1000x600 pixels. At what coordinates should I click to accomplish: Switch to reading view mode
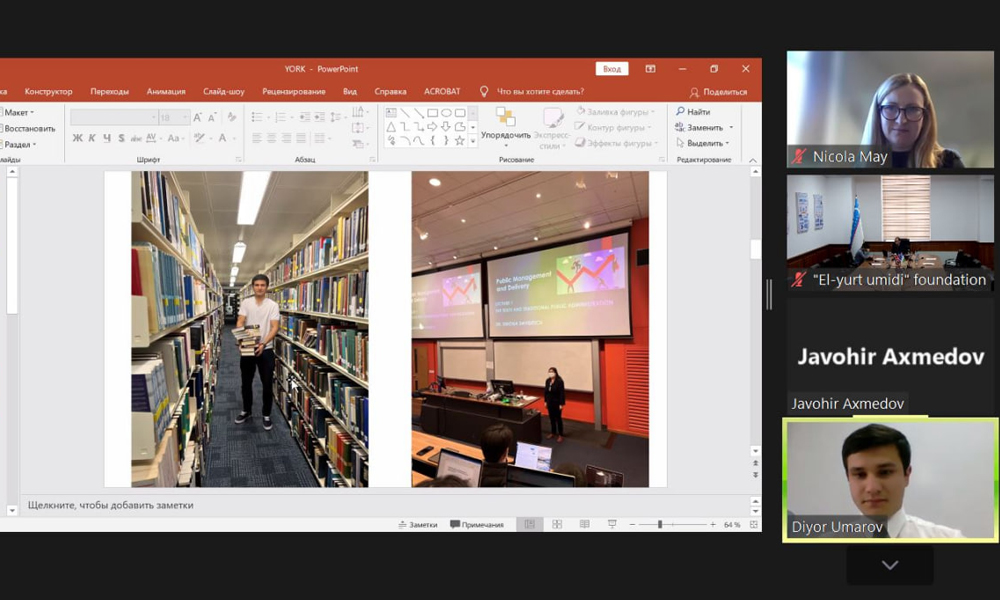coord(584,524)
